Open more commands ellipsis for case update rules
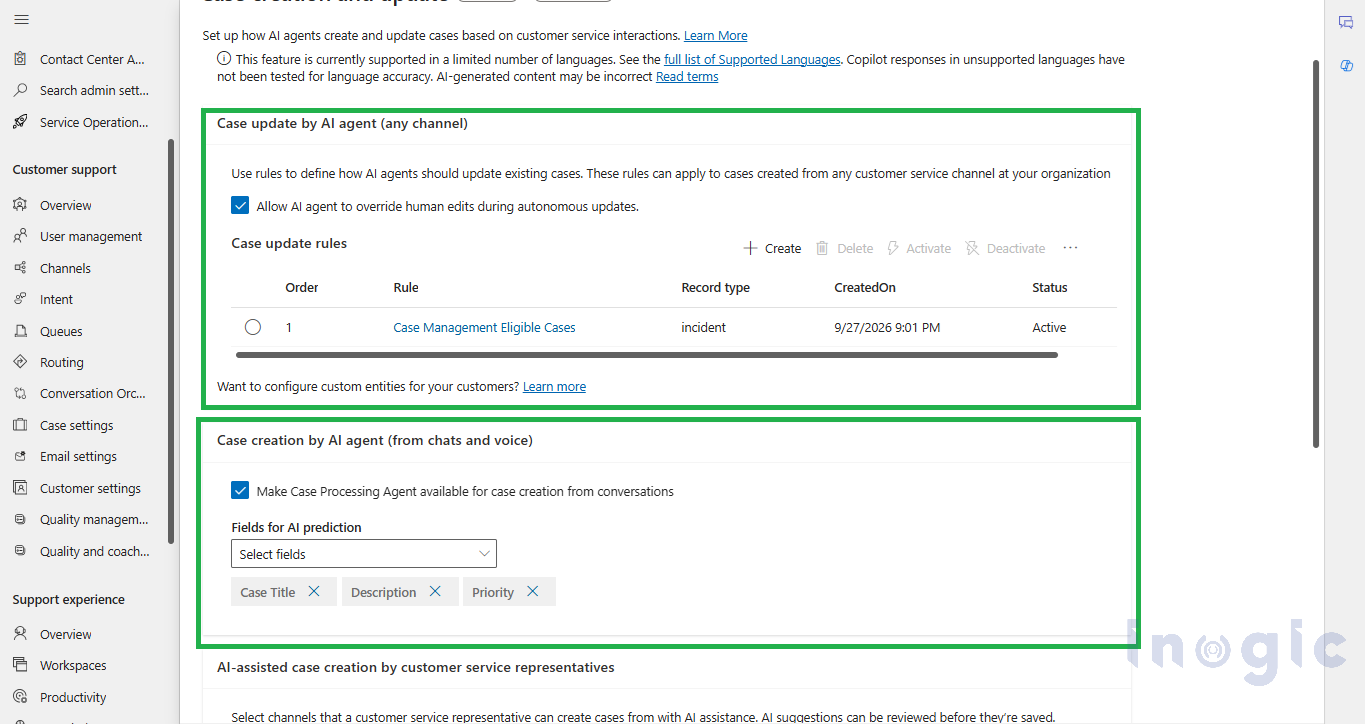 pyautogui.click(x=1070, y=248)
